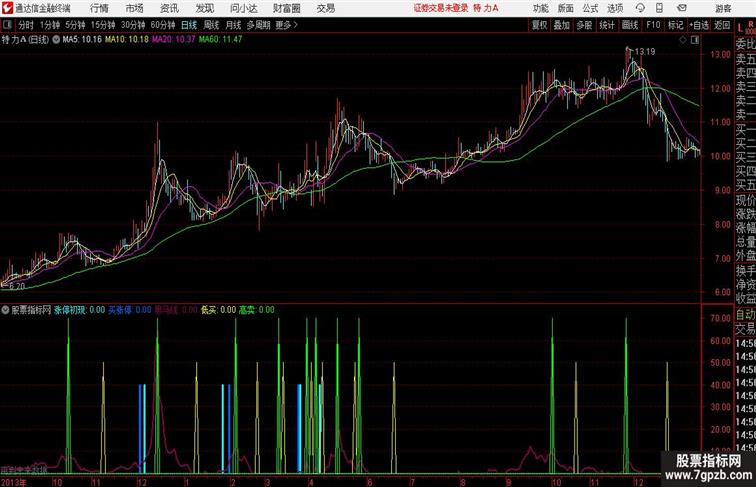Click the 标记 toolbar button
The width and height of the screenshot is (756, 487).
(x=675, y=25)
